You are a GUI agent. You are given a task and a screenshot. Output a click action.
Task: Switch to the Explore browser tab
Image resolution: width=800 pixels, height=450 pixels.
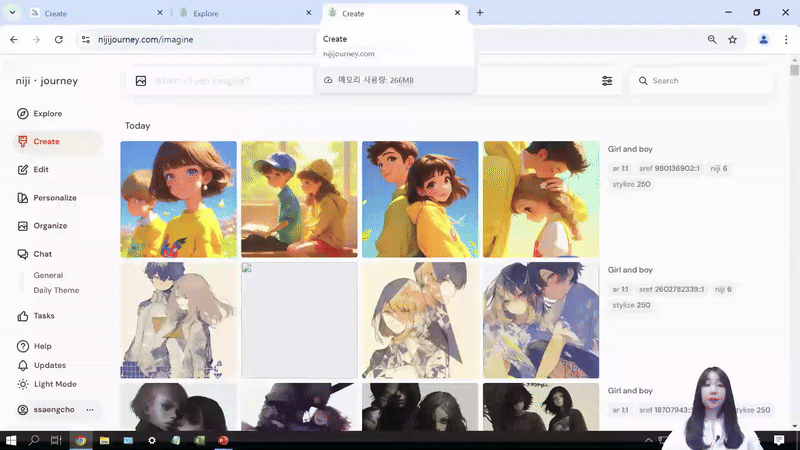(x=240, y=13)
